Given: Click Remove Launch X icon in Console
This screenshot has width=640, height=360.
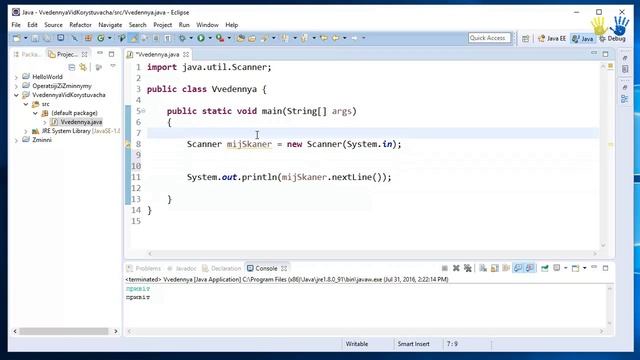Looking at the screenshot, I should [456, 268].
